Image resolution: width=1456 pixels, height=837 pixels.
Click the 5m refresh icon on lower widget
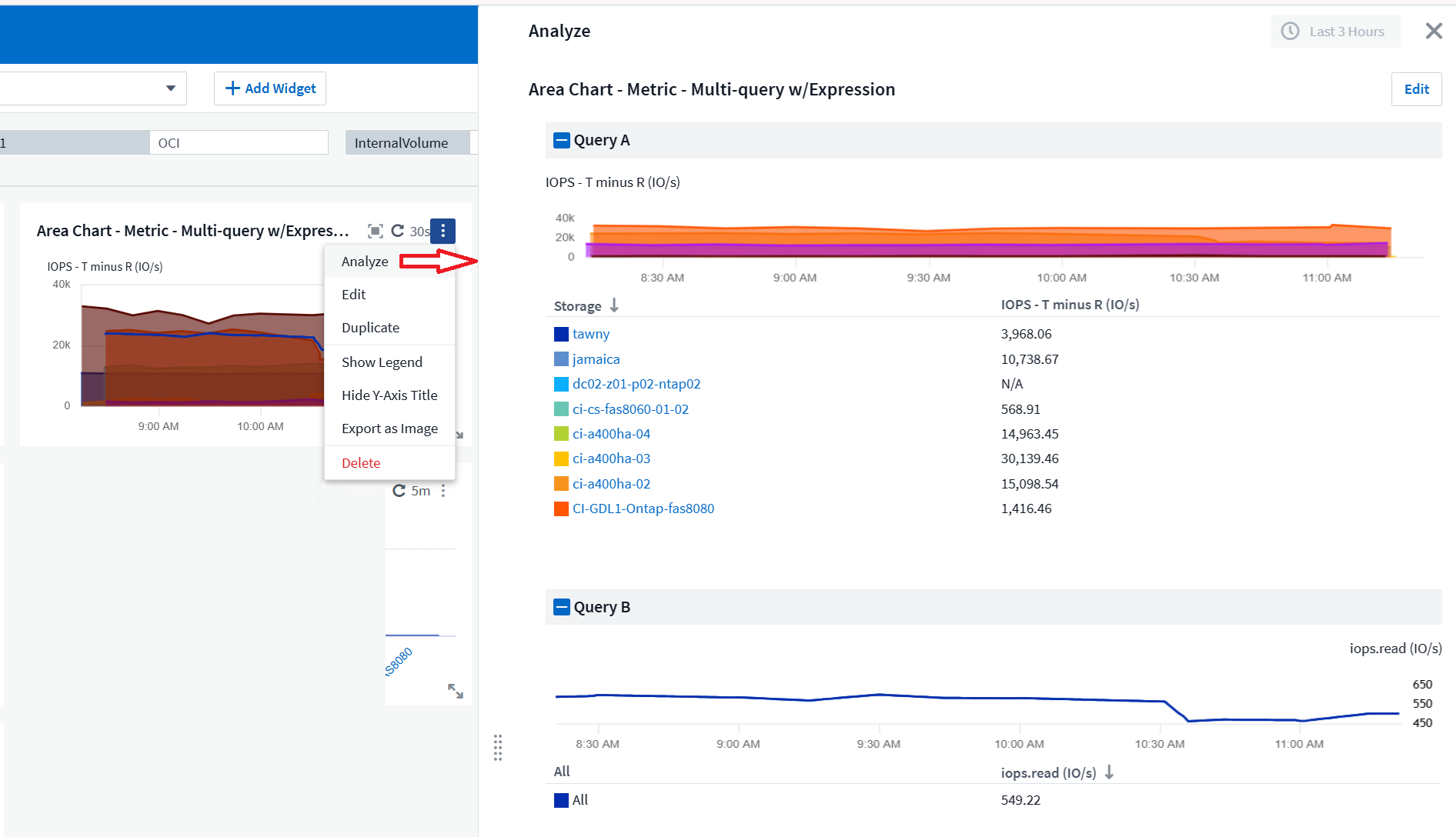(x=399, y=490)
